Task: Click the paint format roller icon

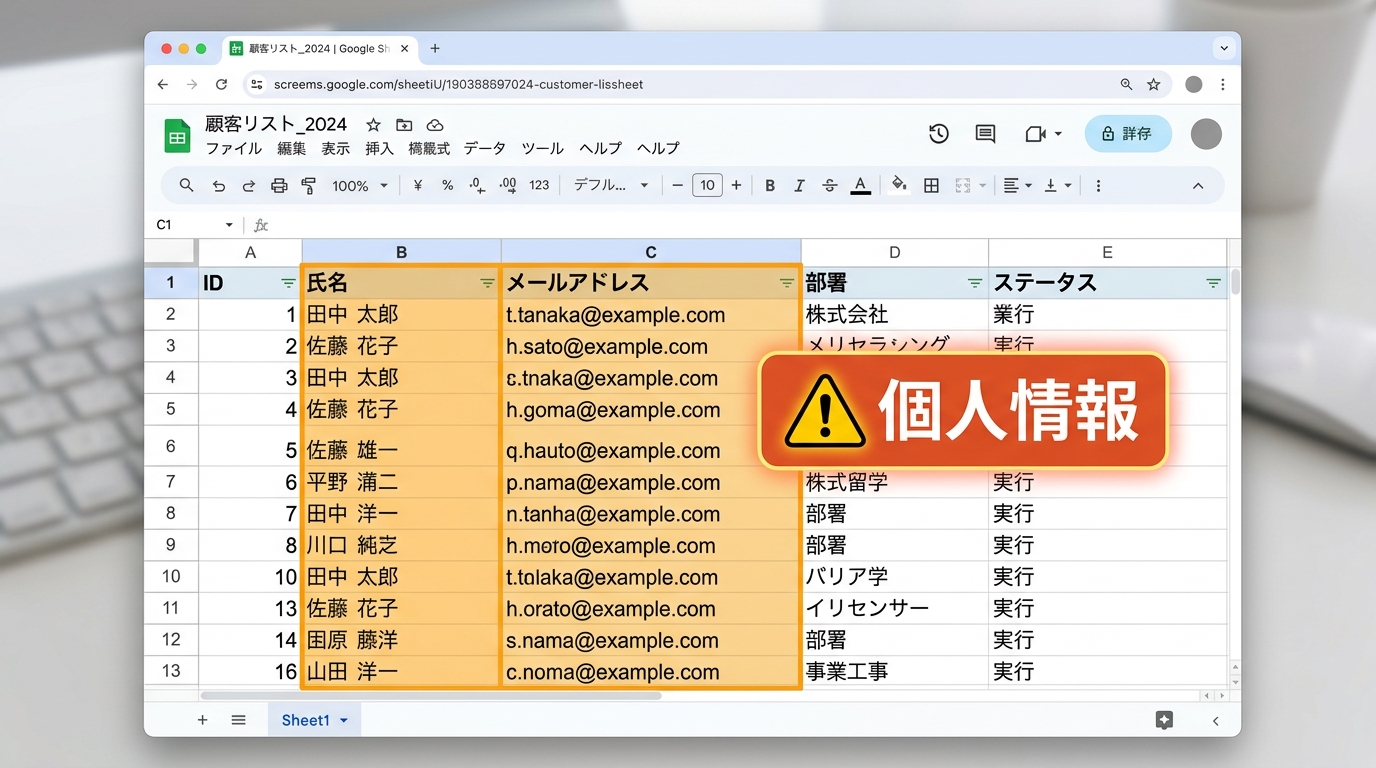Action: coord(309,185)
